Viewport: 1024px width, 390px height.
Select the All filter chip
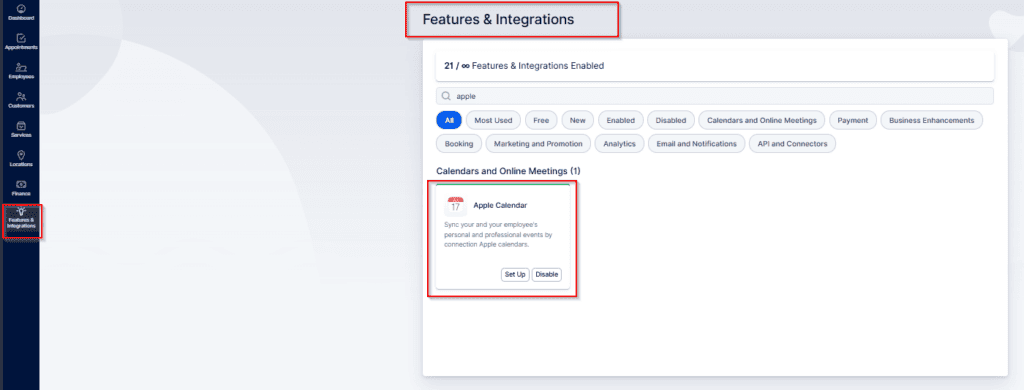click(x=449, y=120)
